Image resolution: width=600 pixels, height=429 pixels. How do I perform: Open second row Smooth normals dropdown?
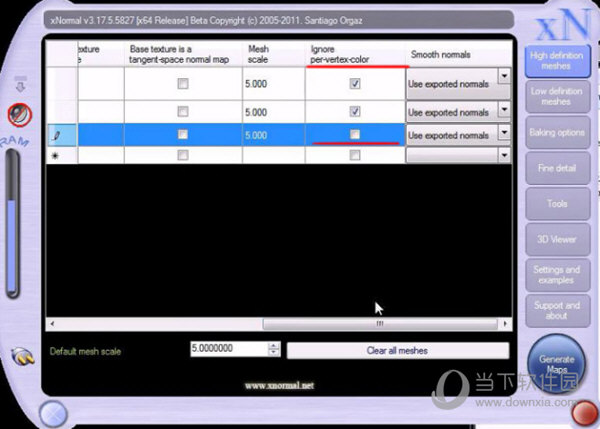click(x=504, y=110)
